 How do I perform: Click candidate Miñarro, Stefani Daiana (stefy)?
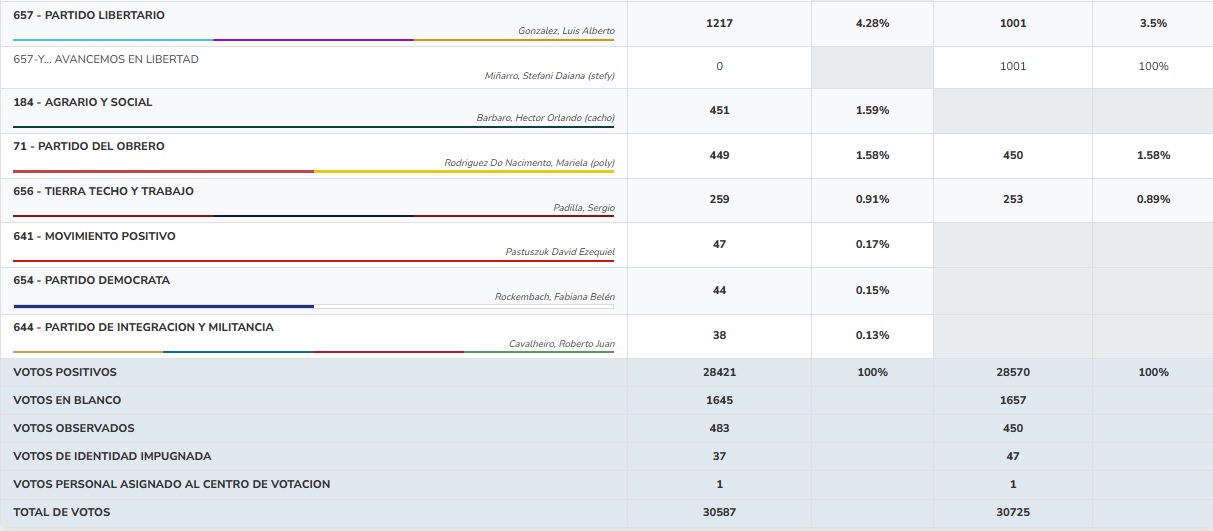(549, 75)
